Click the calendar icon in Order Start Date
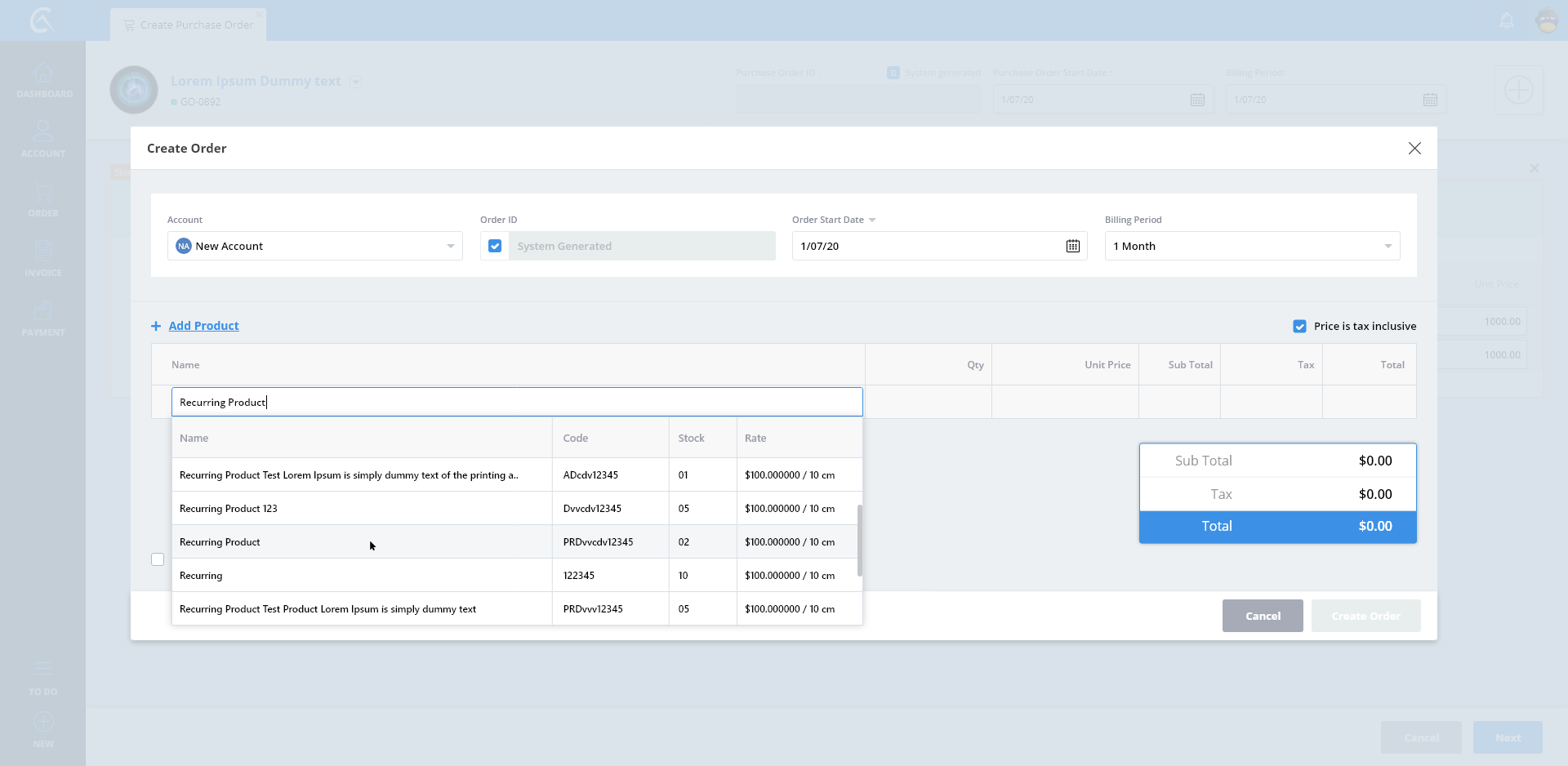Viewport: 1568px width, 766px height. (x=1072, y=246)
